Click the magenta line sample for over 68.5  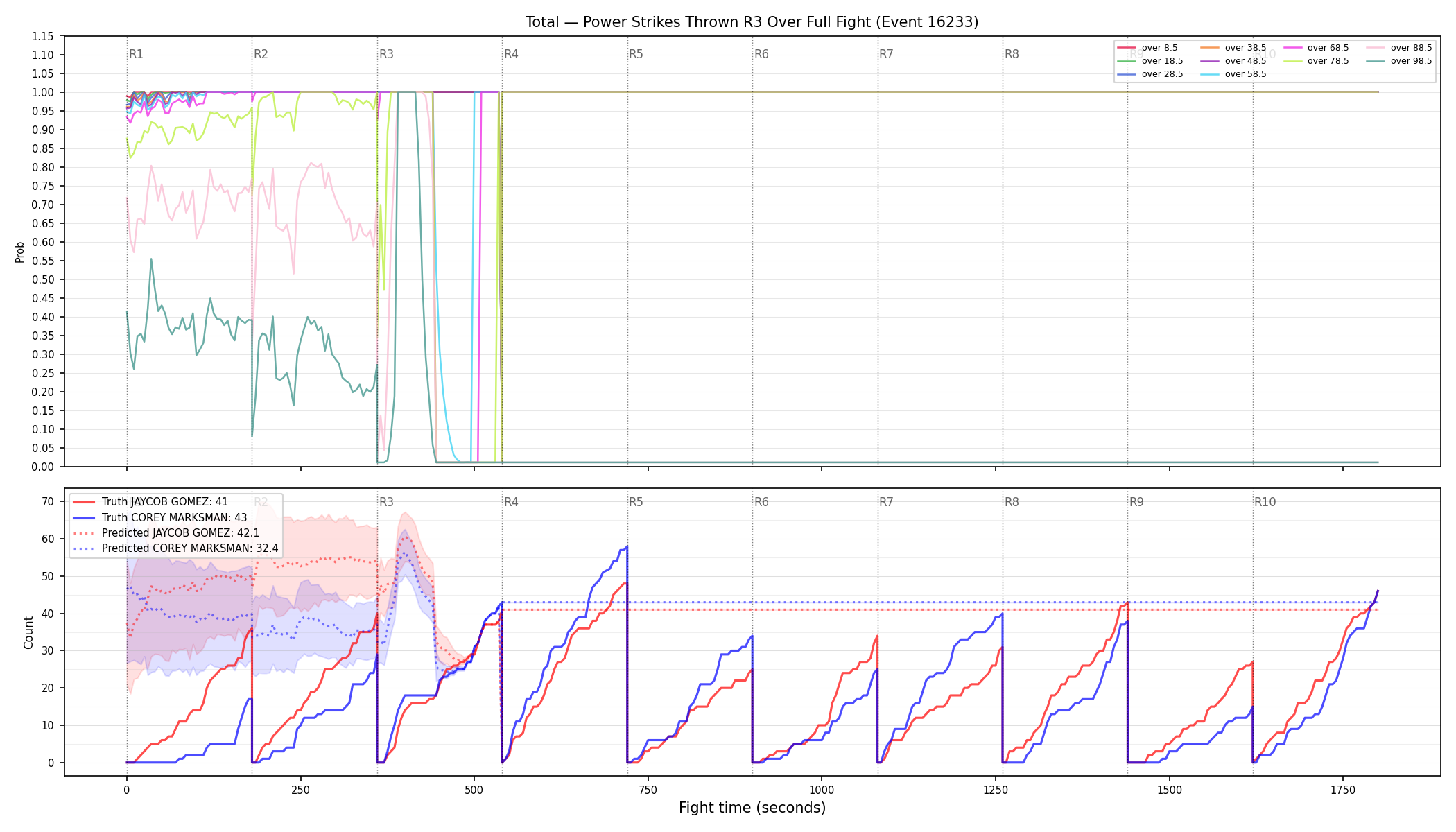coord(1292,48)
